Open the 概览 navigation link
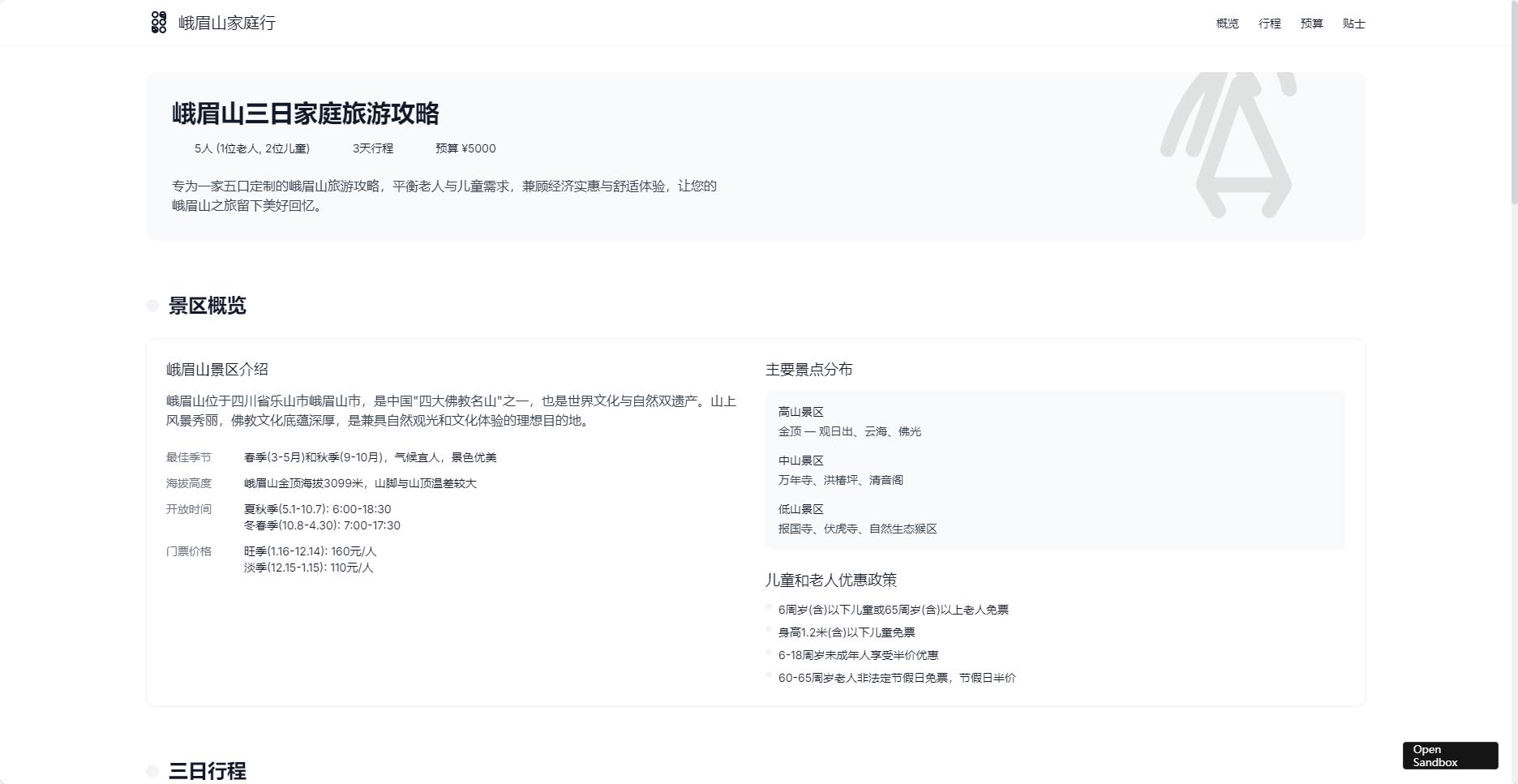The width and height of the screenshot is (1518, 784). (1227, 24)
